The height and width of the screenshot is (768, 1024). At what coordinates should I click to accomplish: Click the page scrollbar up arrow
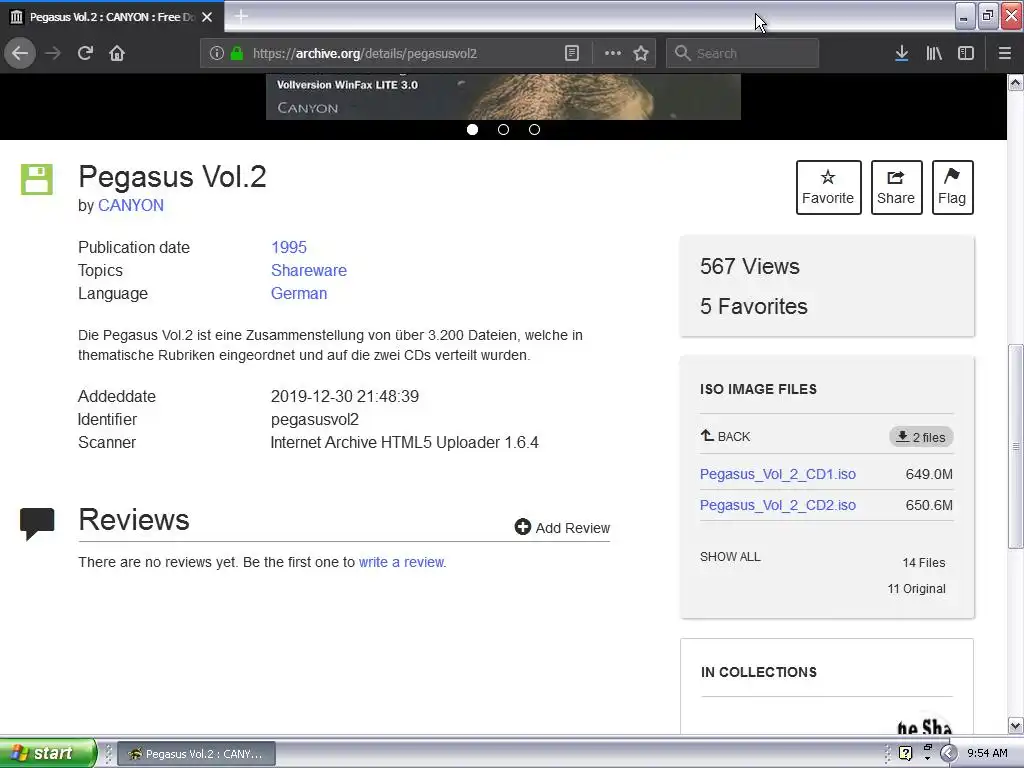point(1016,82)
